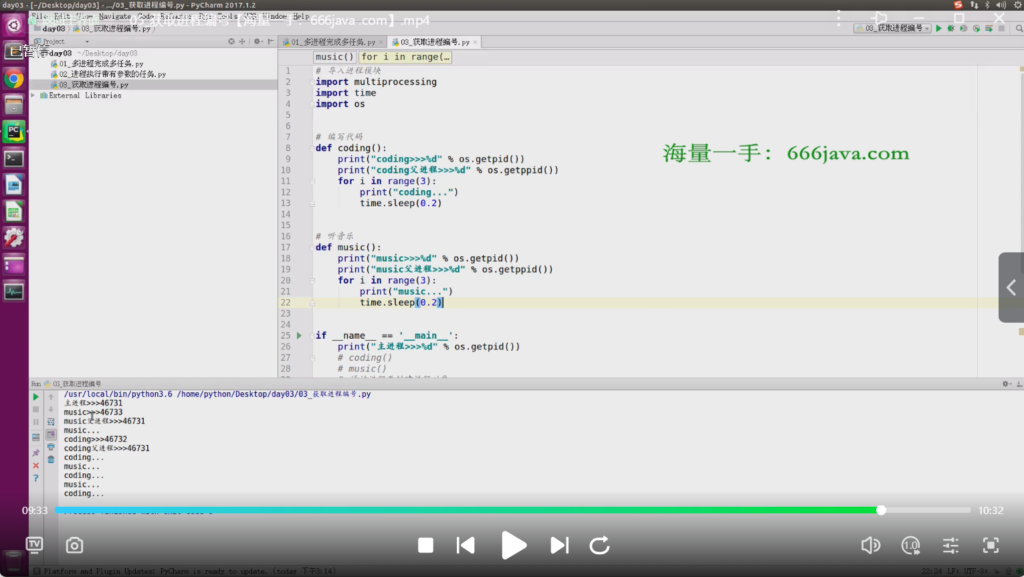The image size is (1024, 577).
Task: Skip to the previous video
Action: (x=465, y=545)
